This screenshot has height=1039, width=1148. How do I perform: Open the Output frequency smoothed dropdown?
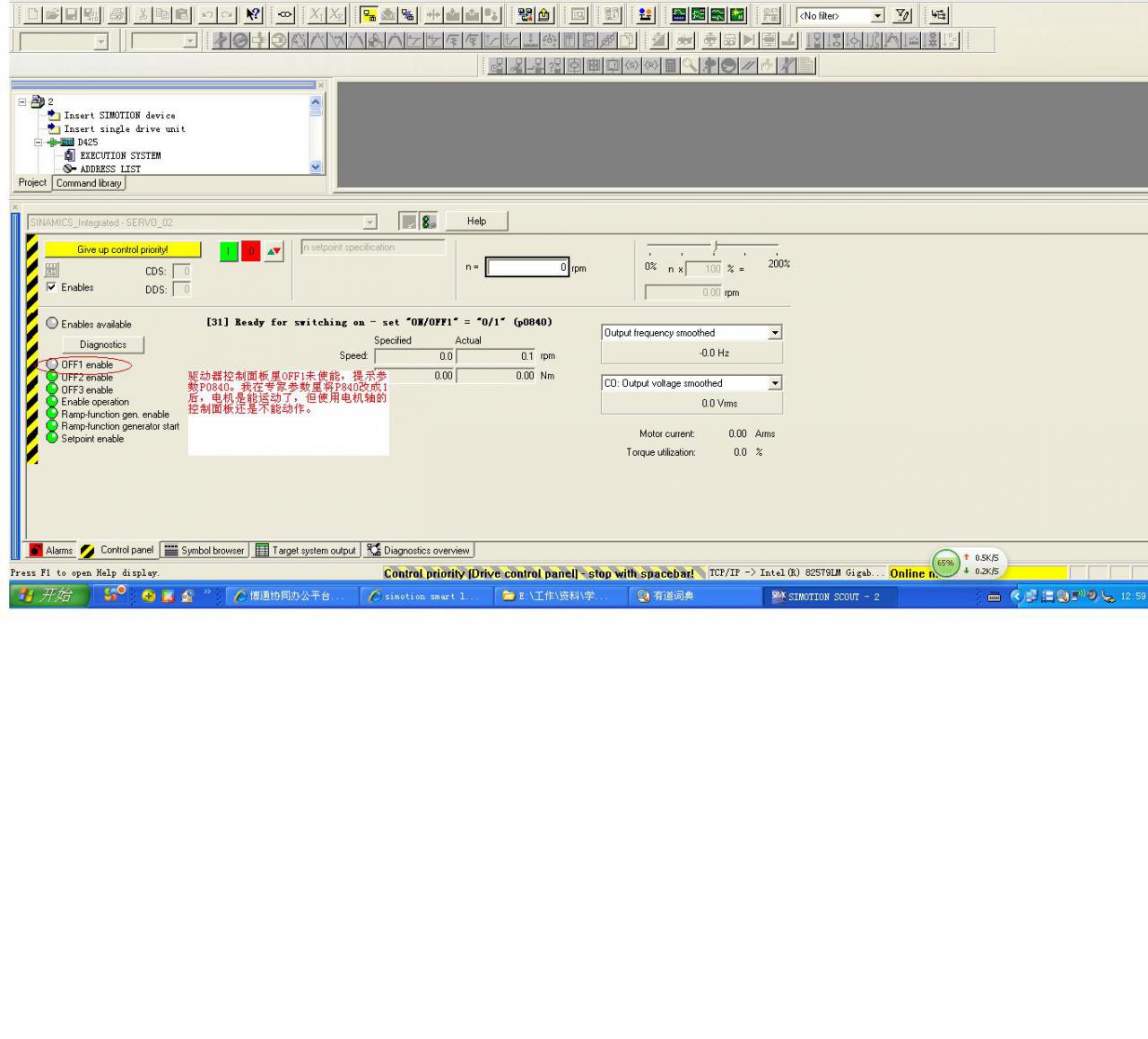point(775,333)
